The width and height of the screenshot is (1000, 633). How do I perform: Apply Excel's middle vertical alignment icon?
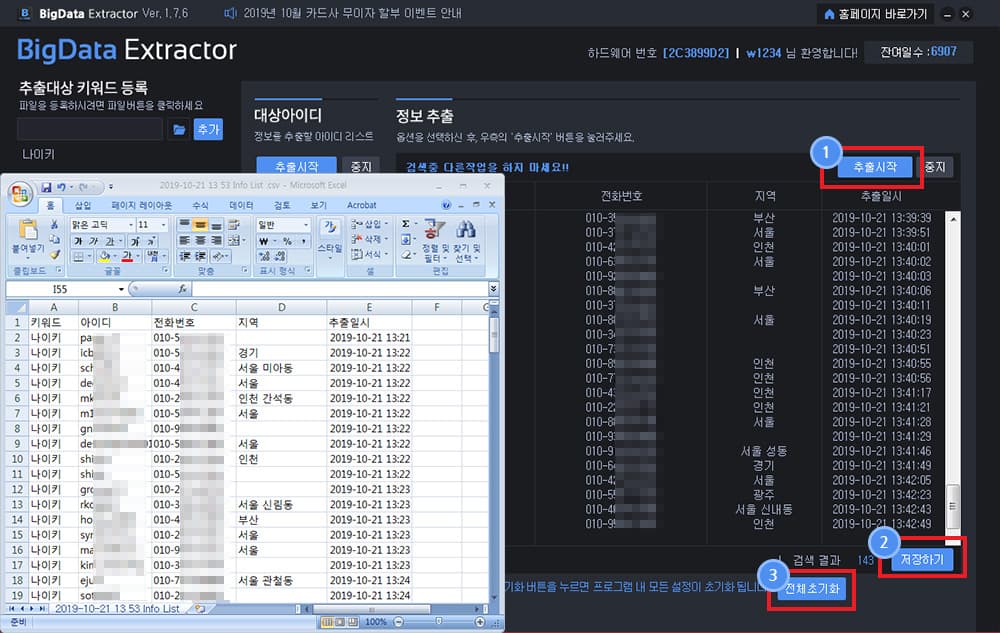[200, 224]
